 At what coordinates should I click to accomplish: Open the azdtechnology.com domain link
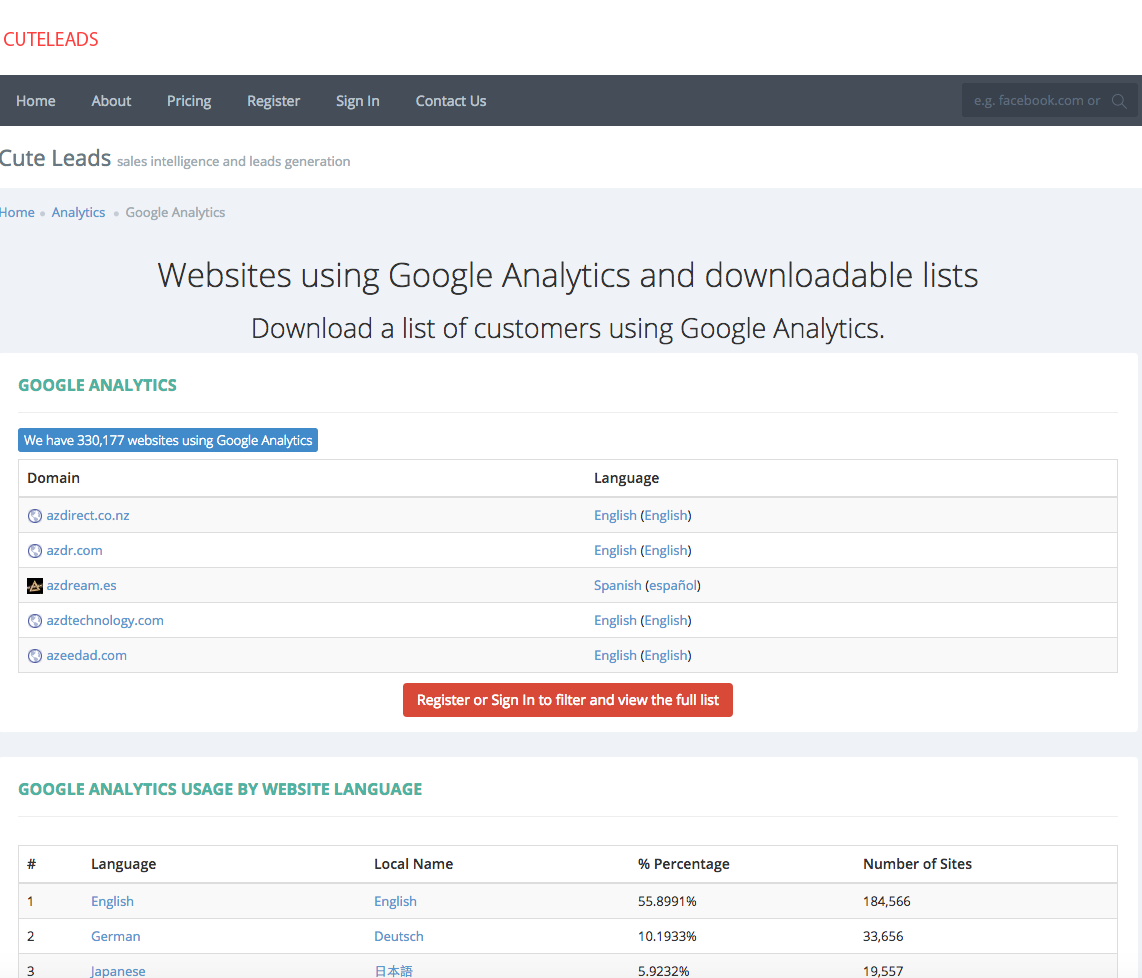pos(105,621)
